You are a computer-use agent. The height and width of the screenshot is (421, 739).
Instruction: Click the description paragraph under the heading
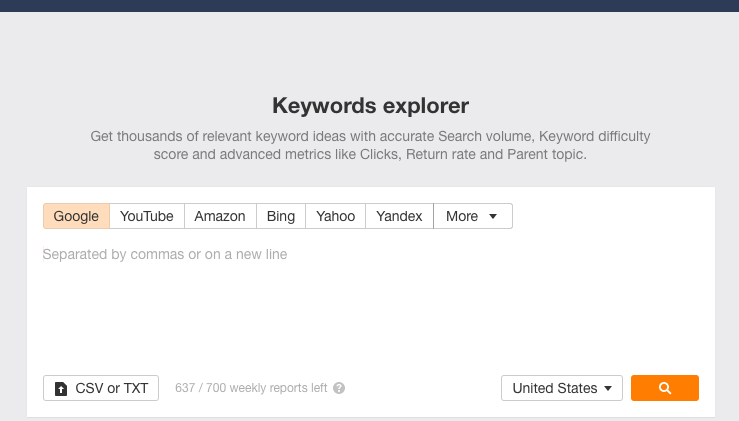click(x=370, y=145)
